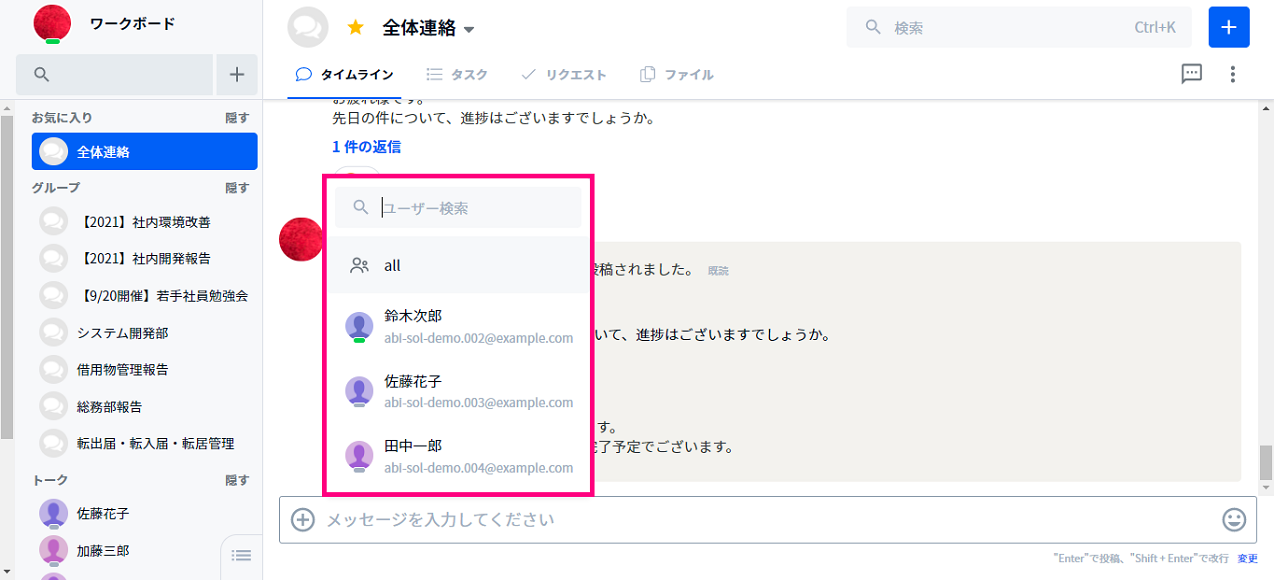The height and width of the screenshot is (580, 1274).
Task: Select all in the mention list
Action: [x=458, y=266]
